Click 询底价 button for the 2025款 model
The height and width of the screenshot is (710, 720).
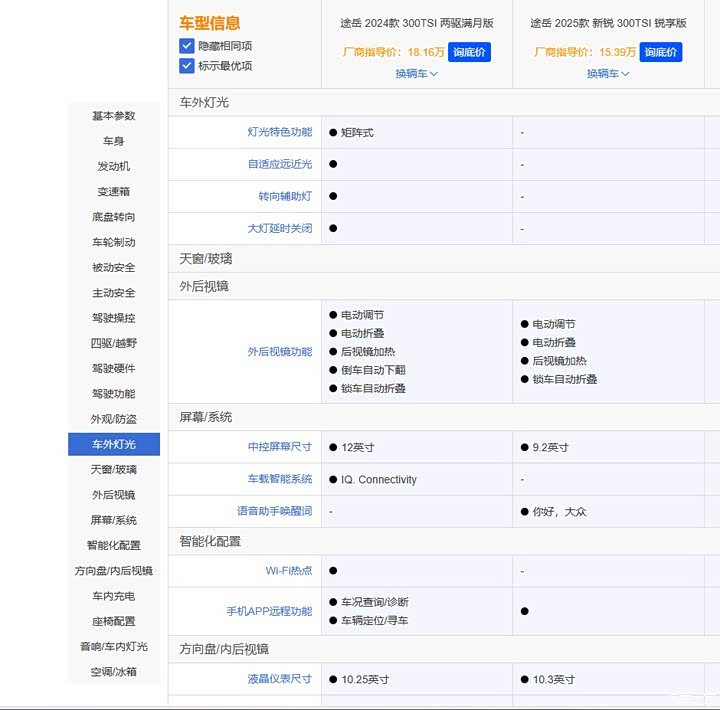[x=660, y=52]
